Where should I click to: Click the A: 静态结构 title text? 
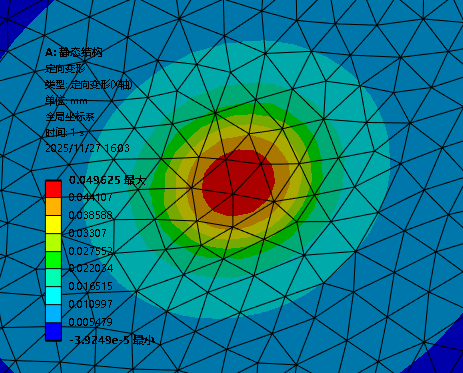click(x=74, y=52)
